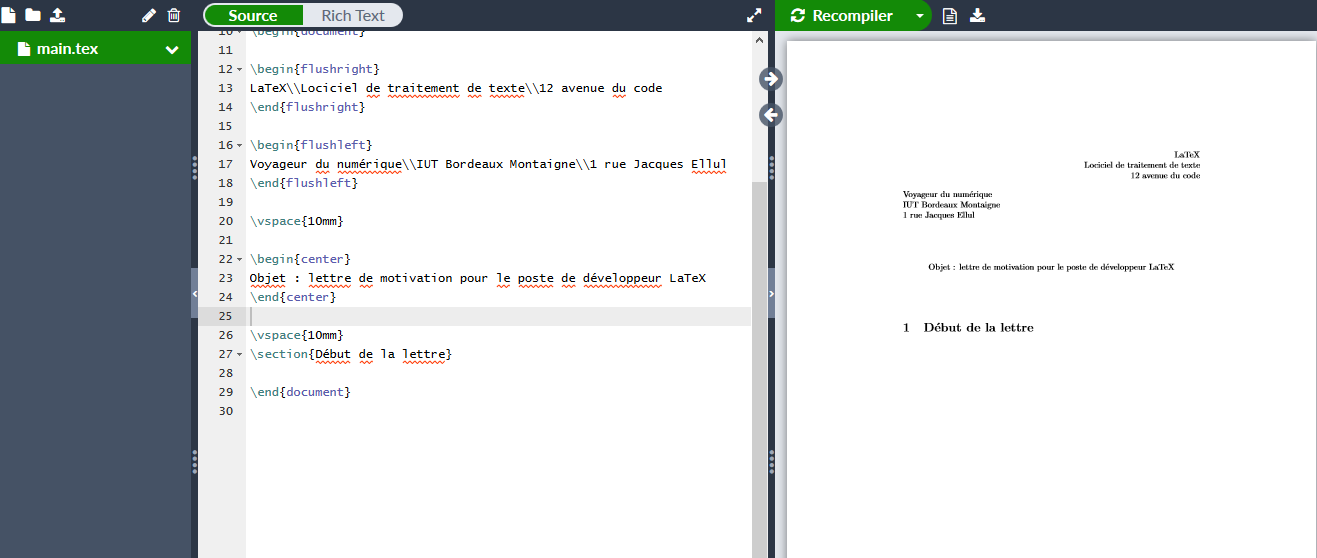The width and height of the screenshot is (1317, 558).
Task: Expand the editor to full screen
Action: tap(754, 16)
